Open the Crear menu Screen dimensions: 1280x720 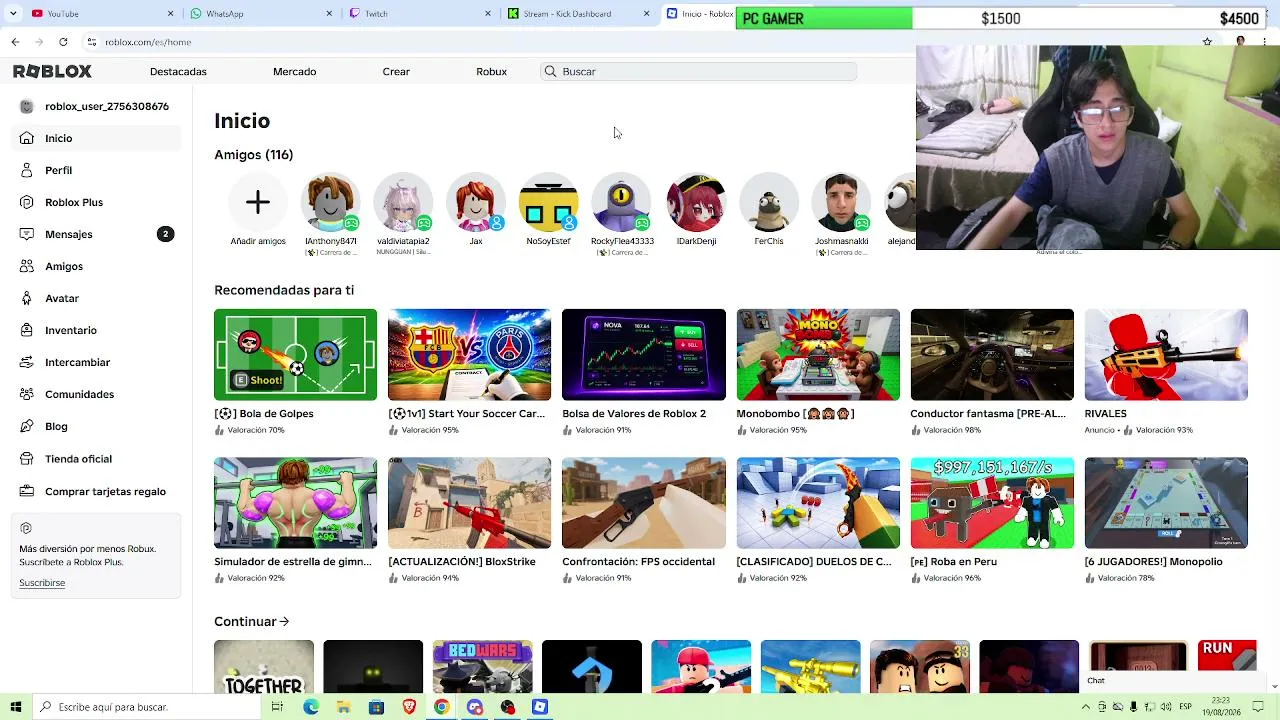coord(396,72)
